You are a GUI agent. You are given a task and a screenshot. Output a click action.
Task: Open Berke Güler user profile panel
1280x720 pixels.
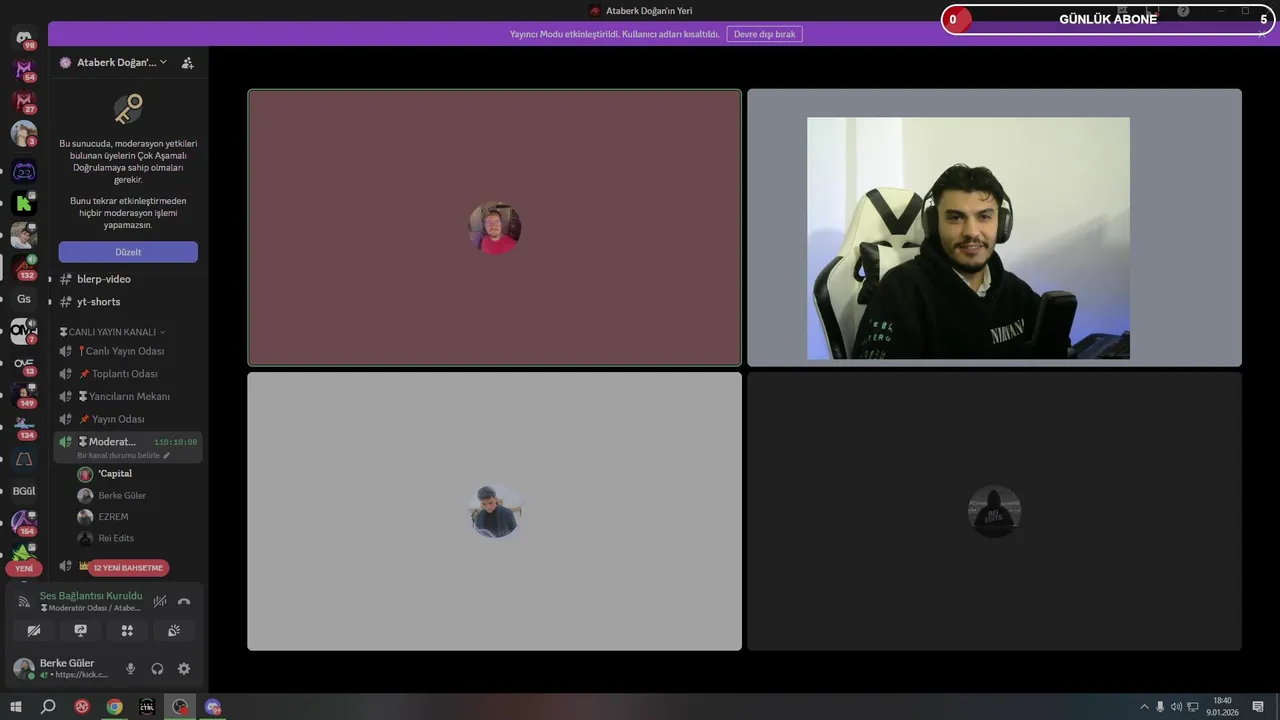[63, 669]
